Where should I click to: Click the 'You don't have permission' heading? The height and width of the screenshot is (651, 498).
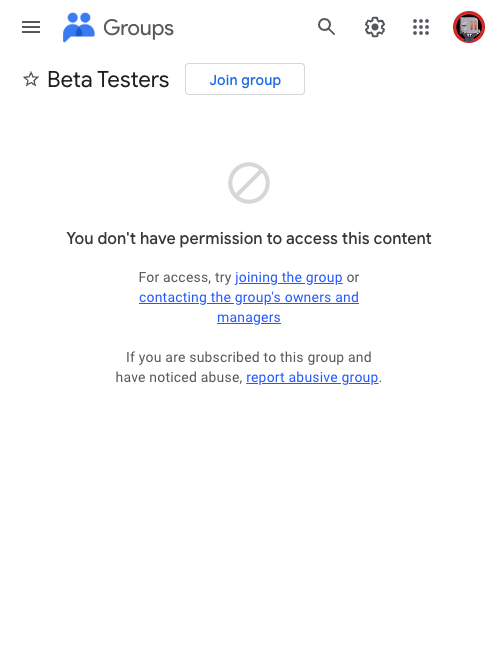(249, 239)
